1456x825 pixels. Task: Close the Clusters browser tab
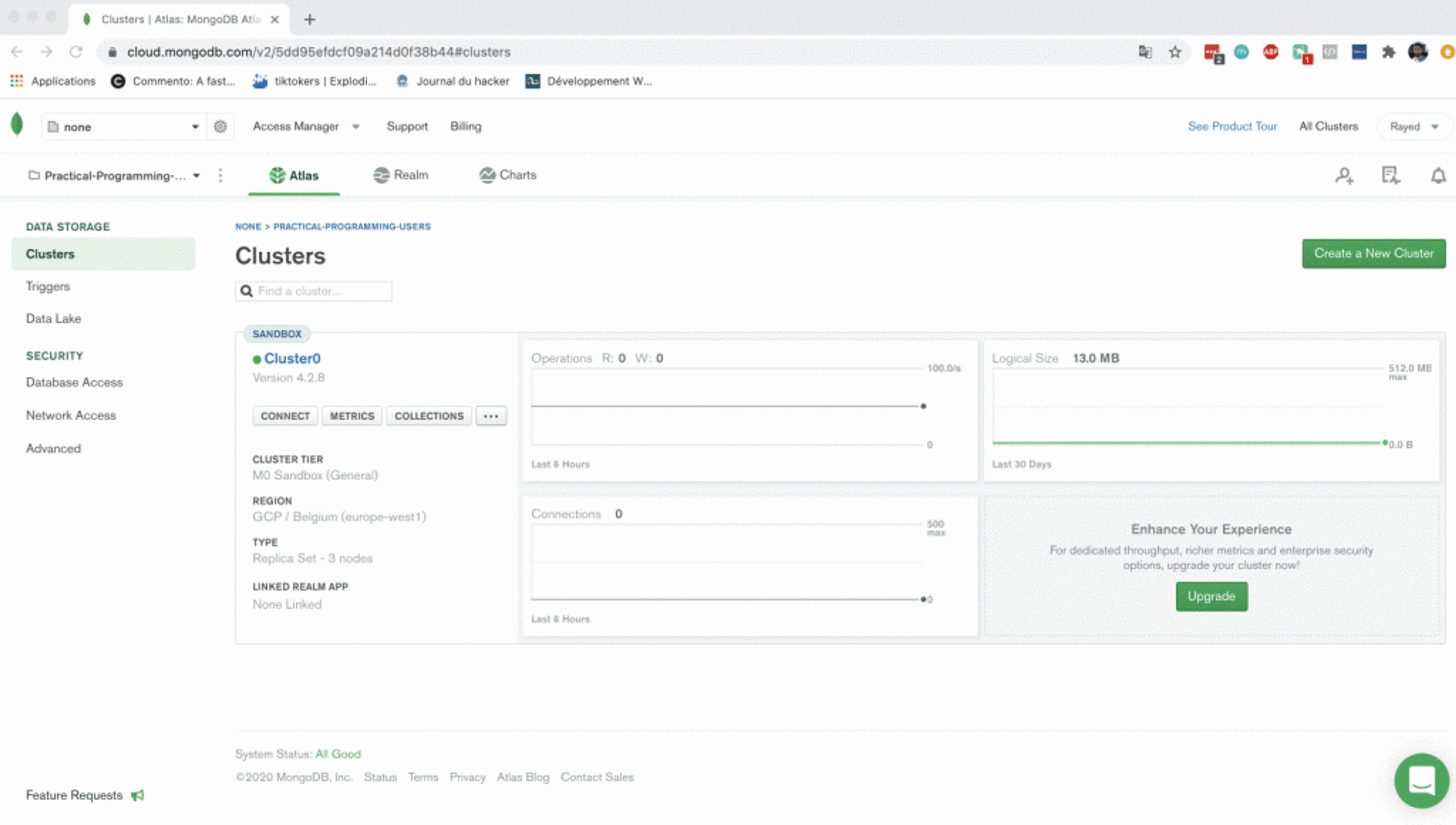[275, 20]
